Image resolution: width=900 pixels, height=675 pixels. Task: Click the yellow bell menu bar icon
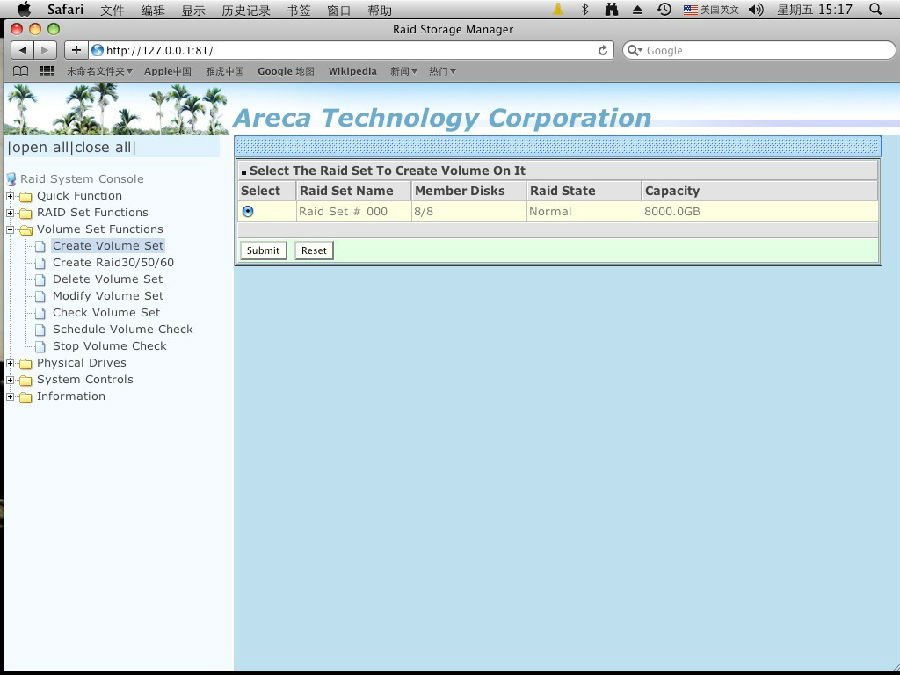click(x=557, y=9)
